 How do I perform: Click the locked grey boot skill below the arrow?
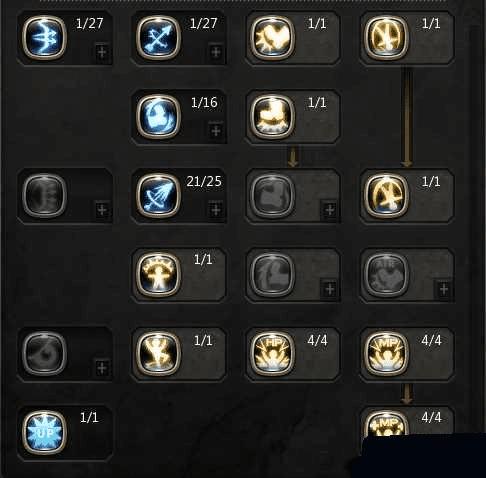272,196
